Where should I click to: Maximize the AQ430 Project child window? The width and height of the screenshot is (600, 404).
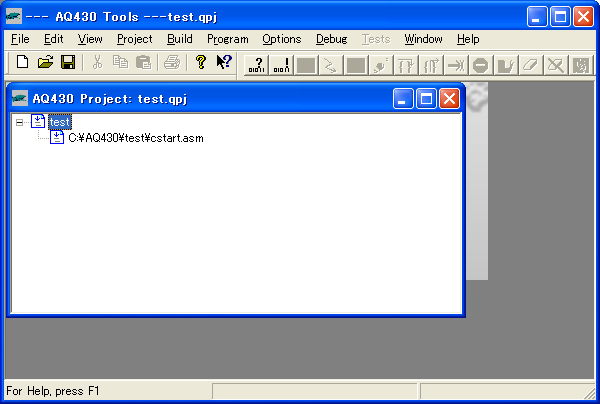coord(426,98)
